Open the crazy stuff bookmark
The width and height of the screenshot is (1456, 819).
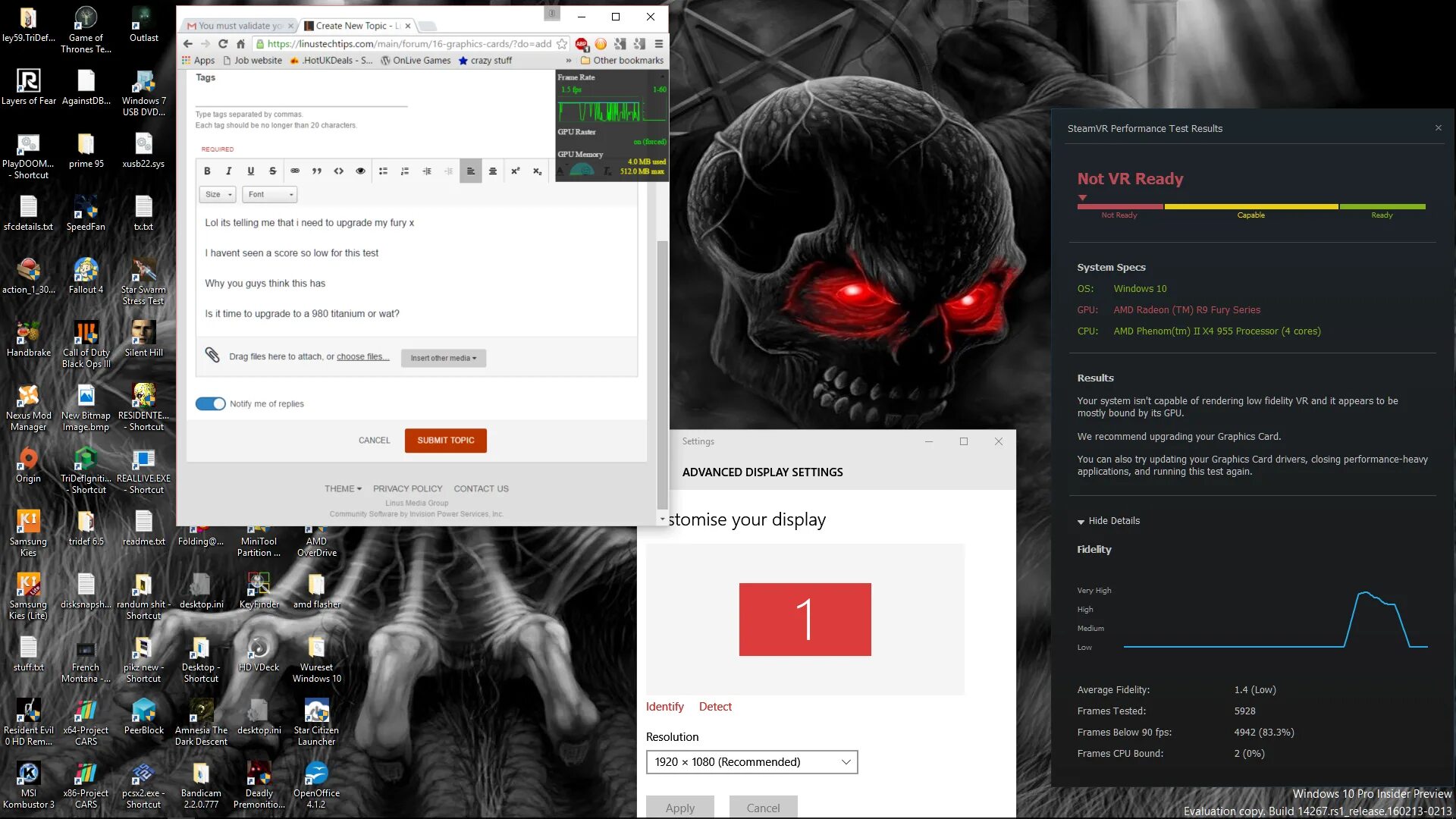pyautogui.click(x=485, y=61)
